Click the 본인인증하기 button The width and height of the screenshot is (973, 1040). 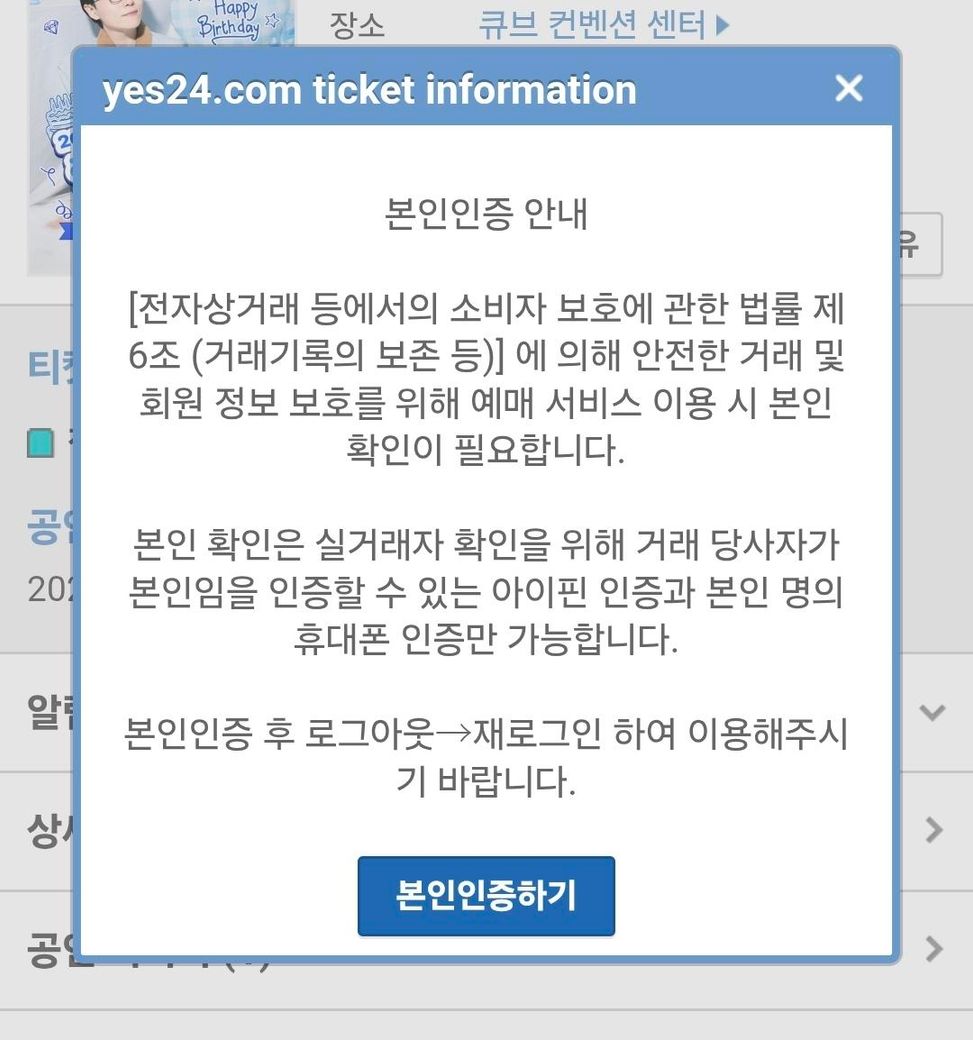[486, 896]
